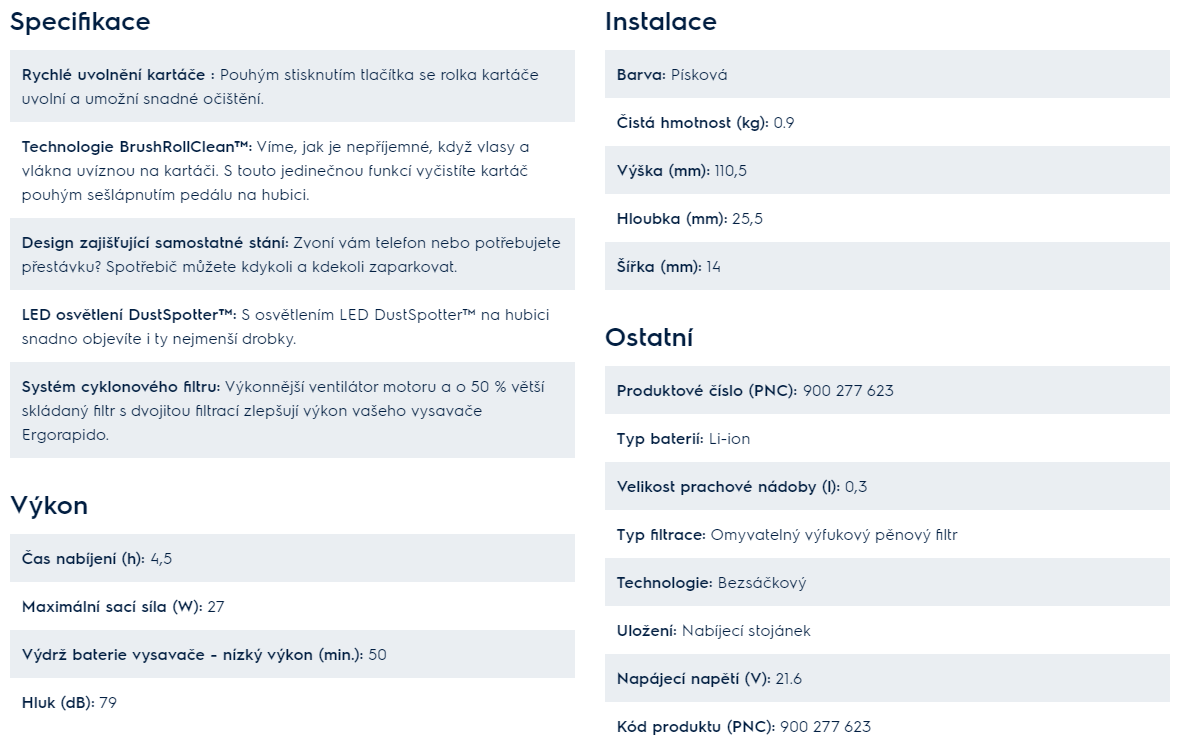Click the Výkon section heading
The width and height of the screenshot is (1179, 741).
click(x=49, y=506)
